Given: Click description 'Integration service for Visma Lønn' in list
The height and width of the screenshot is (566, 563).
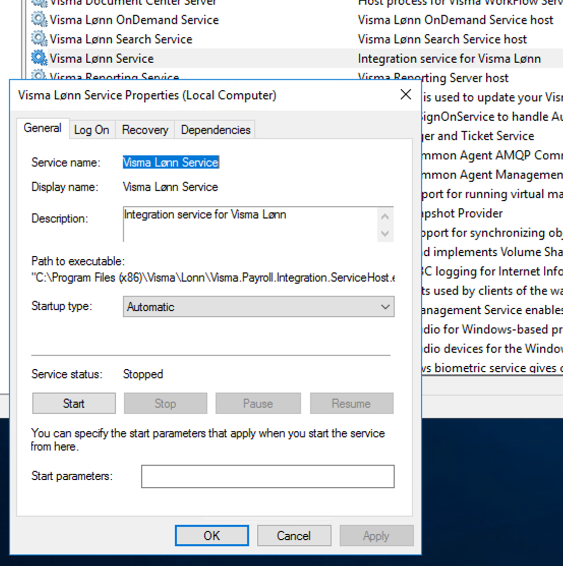Looking at the screenshot, I should tap(449, 58).
